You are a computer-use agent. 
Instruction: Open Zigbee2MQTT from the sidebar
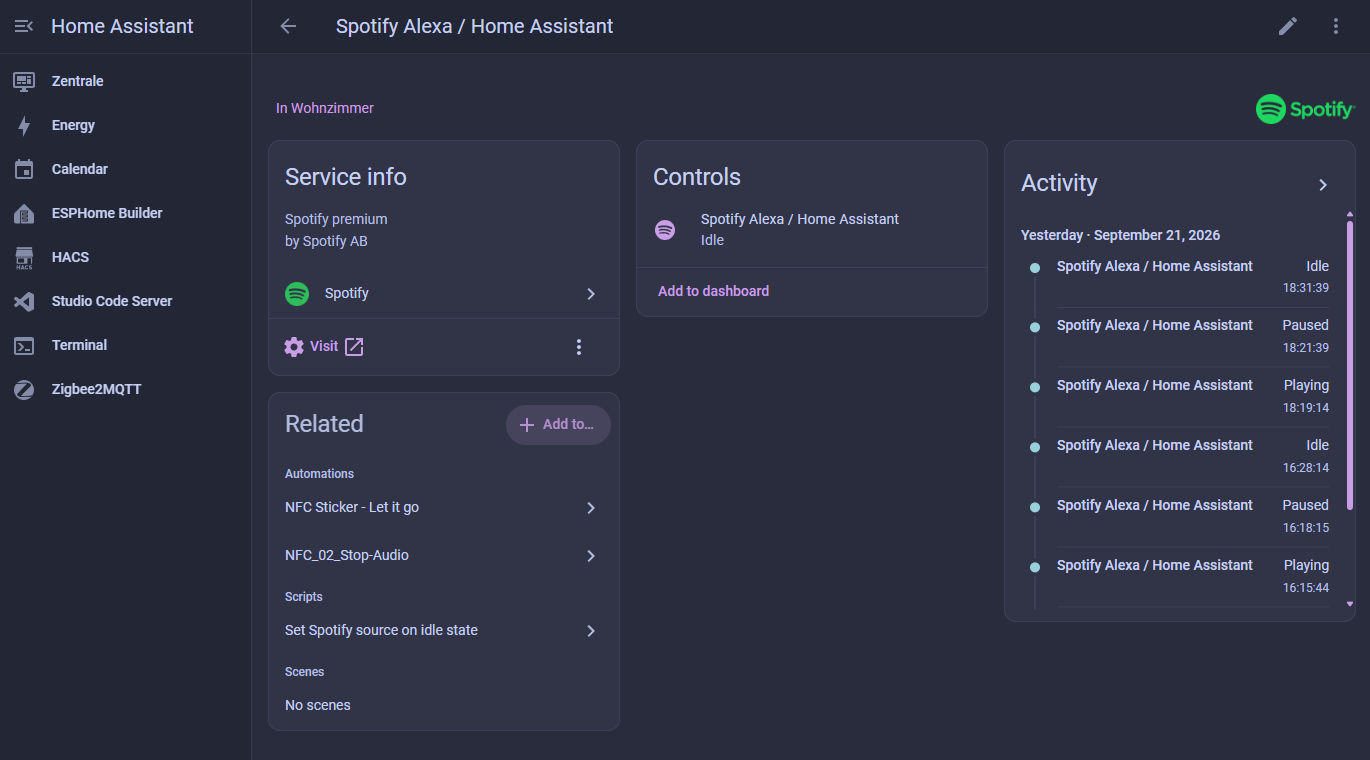[97, 389]
